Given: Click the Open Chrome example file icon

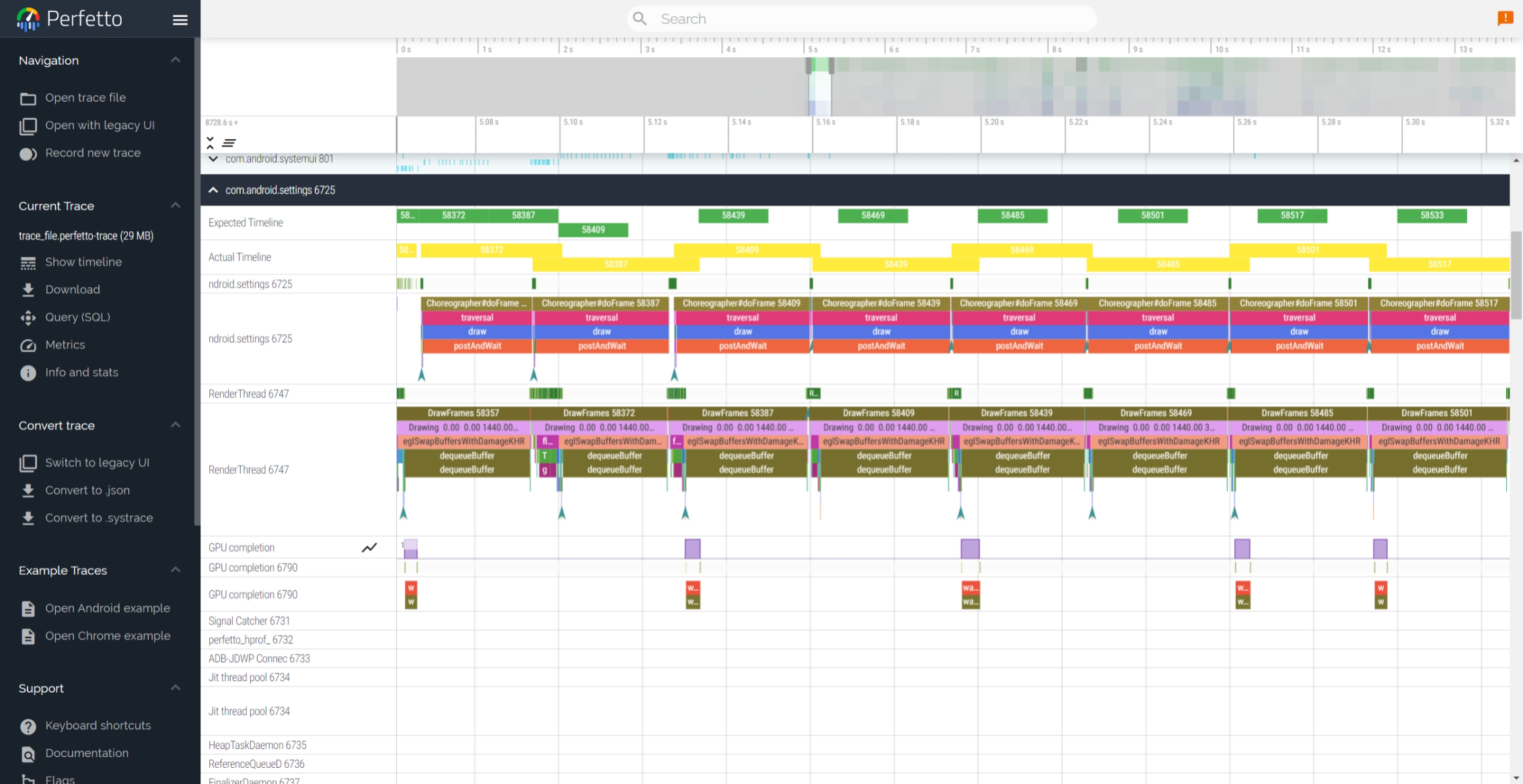Looking at the screenshot, I should point(28,636).
